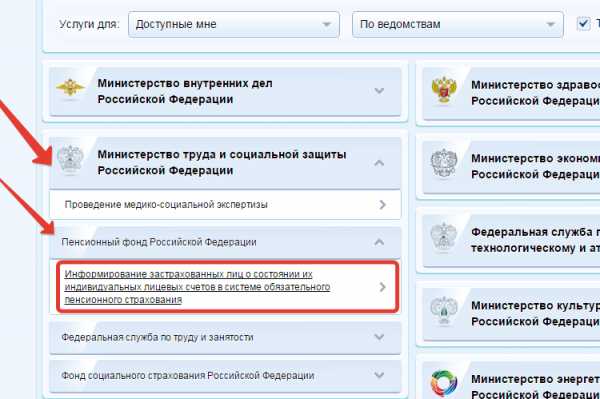The width and height of the screenshot is (600, 399).
Task: Select Министерство труда и социальной защиты heading
Action: (x=222, y=162)
